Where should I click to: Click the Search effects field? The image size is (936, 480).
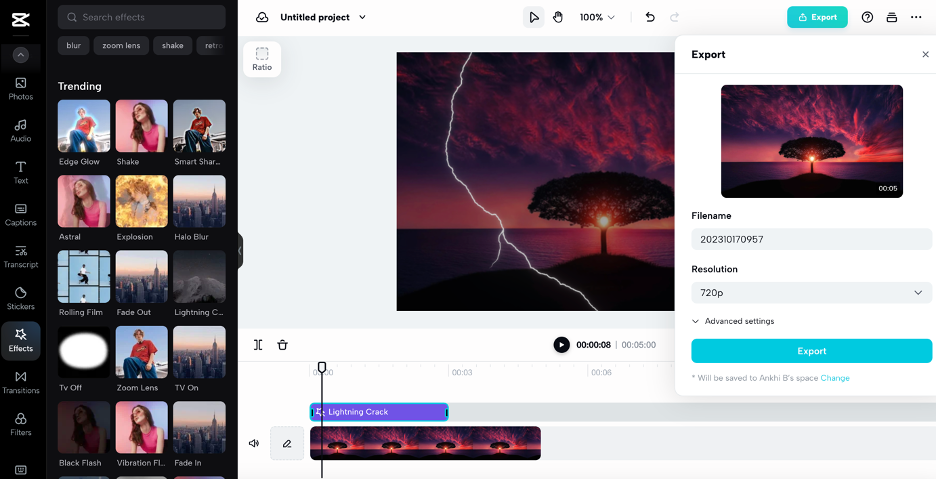coord(141,17)
